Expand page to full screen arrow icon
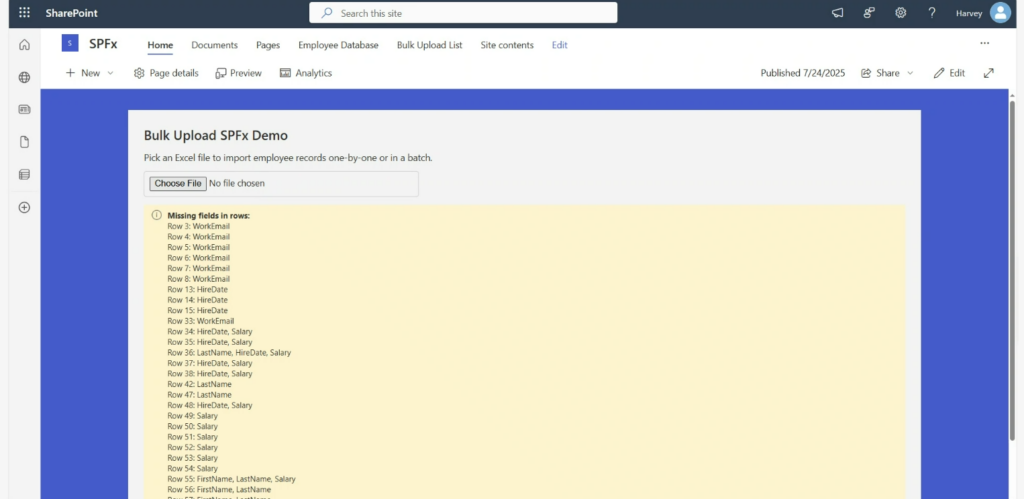This screenshot has width=1024, height=499. 989,73
